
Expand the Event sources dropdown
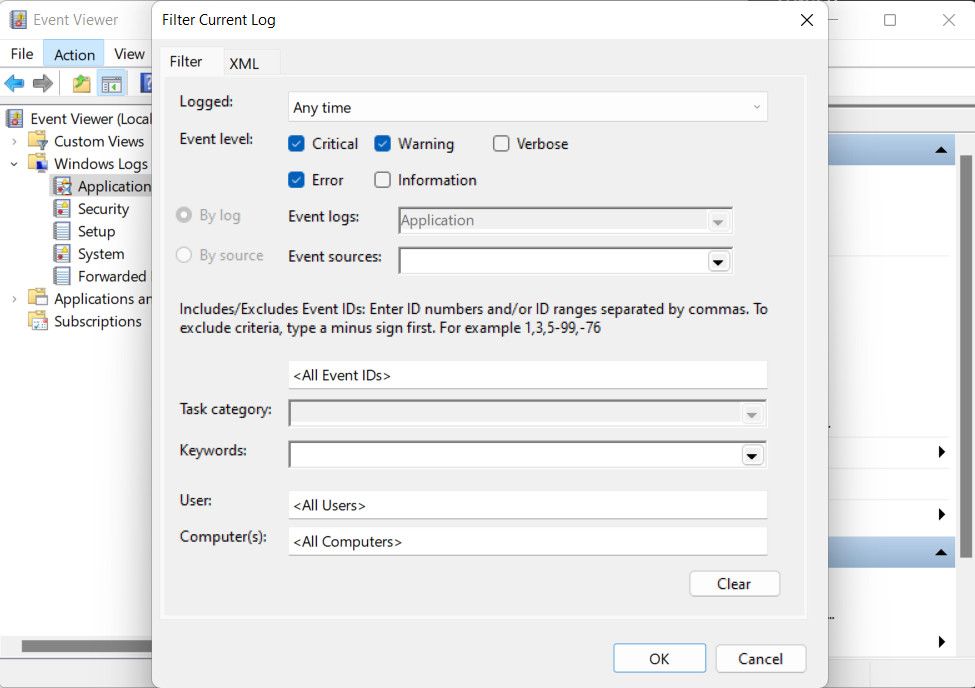point(717,261)
